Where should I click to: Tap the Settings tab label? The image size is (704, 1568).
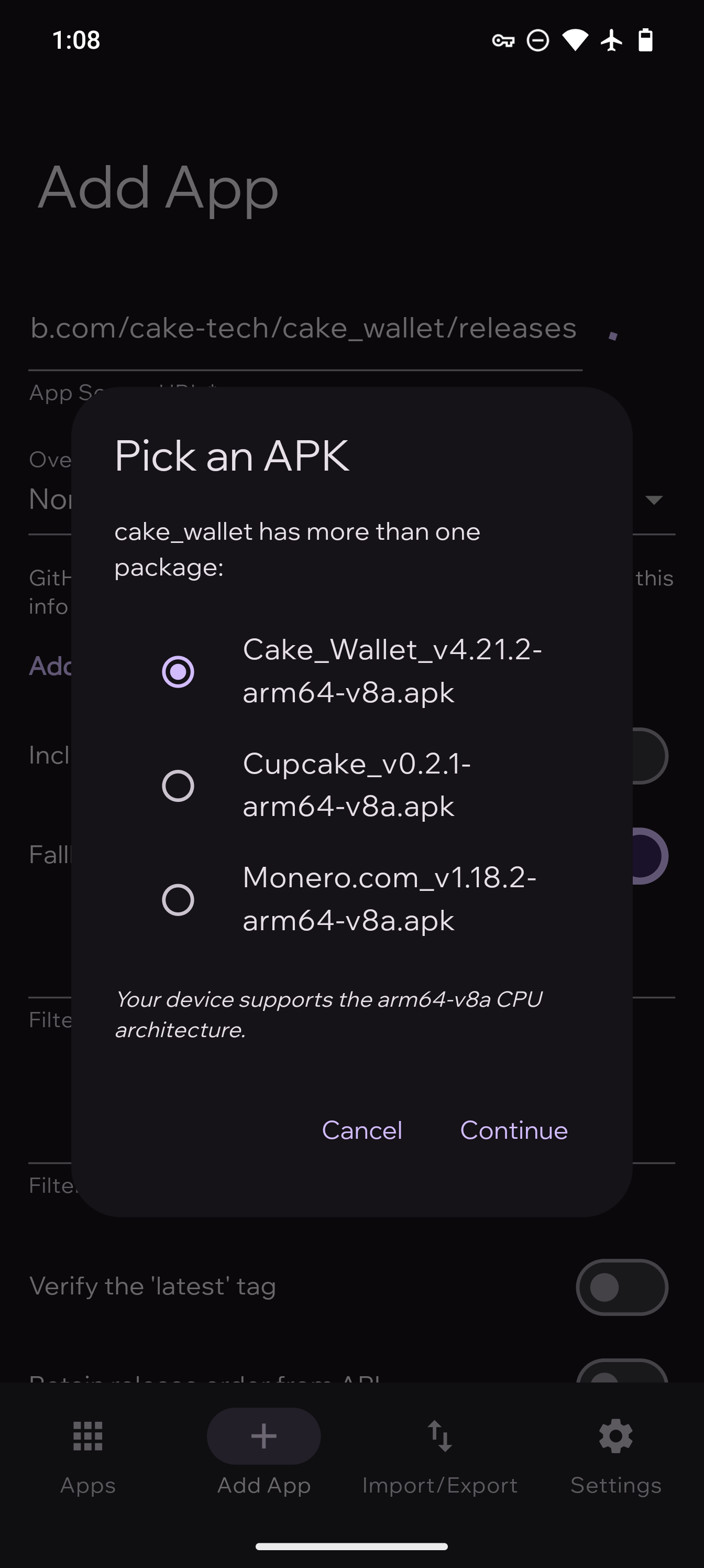tap(615, 1485)
